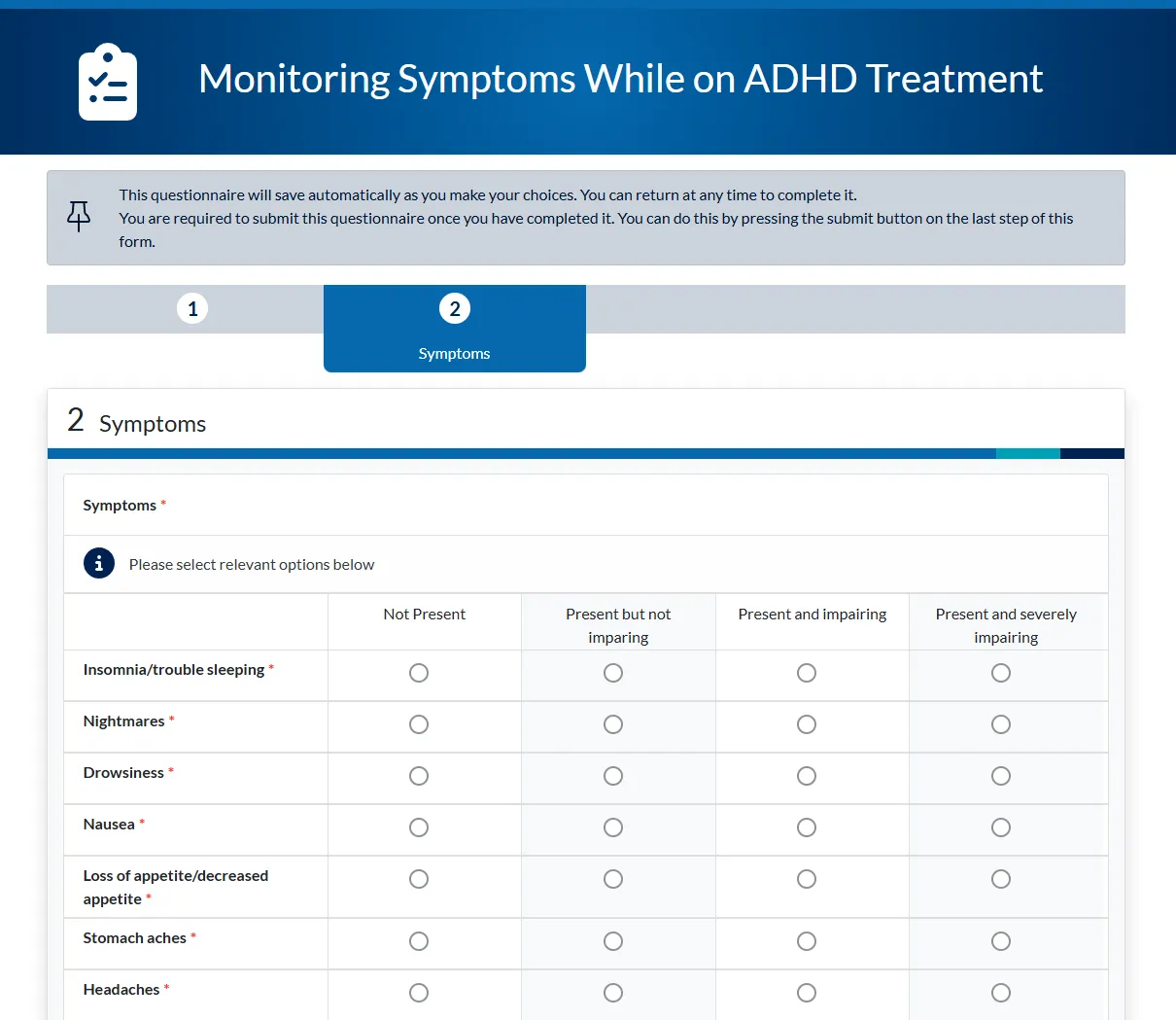This screenshot has width=1176, height=1020.
Task: Choose Present and impairing for Headaches
Action: pyautogui.click(x=807, y=993)
